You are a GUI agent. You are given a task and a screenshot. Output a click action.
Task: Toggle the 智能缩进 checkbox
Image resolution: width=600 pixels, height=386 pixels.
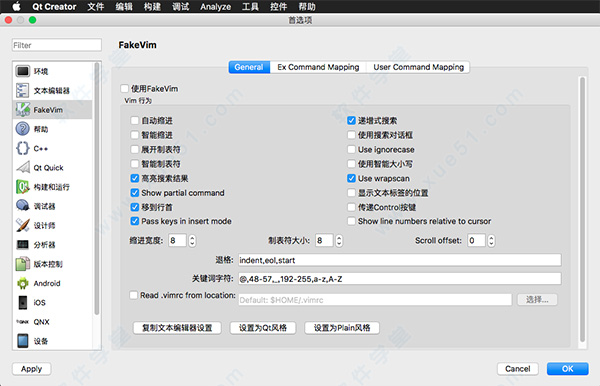pos(134,135)
